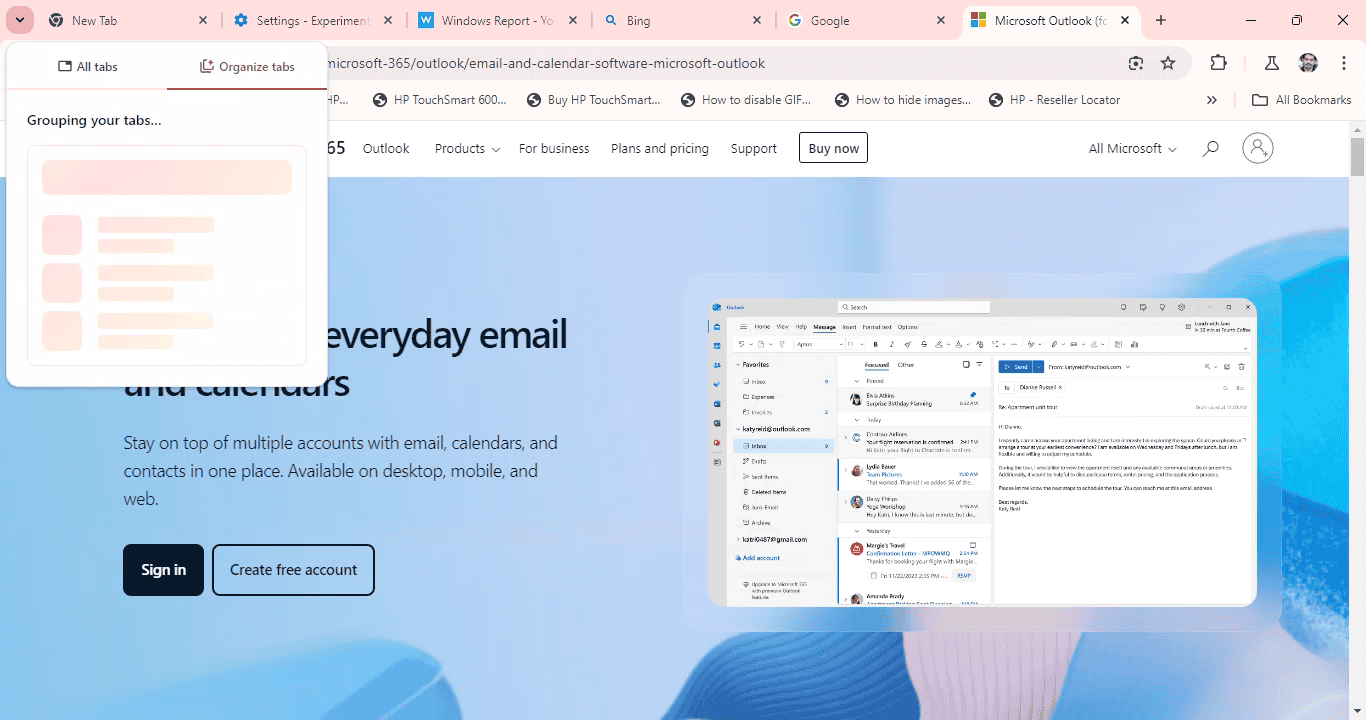Open Chrome Labs flask icon
1366x720 pixels.
(x=1272, y=63)
